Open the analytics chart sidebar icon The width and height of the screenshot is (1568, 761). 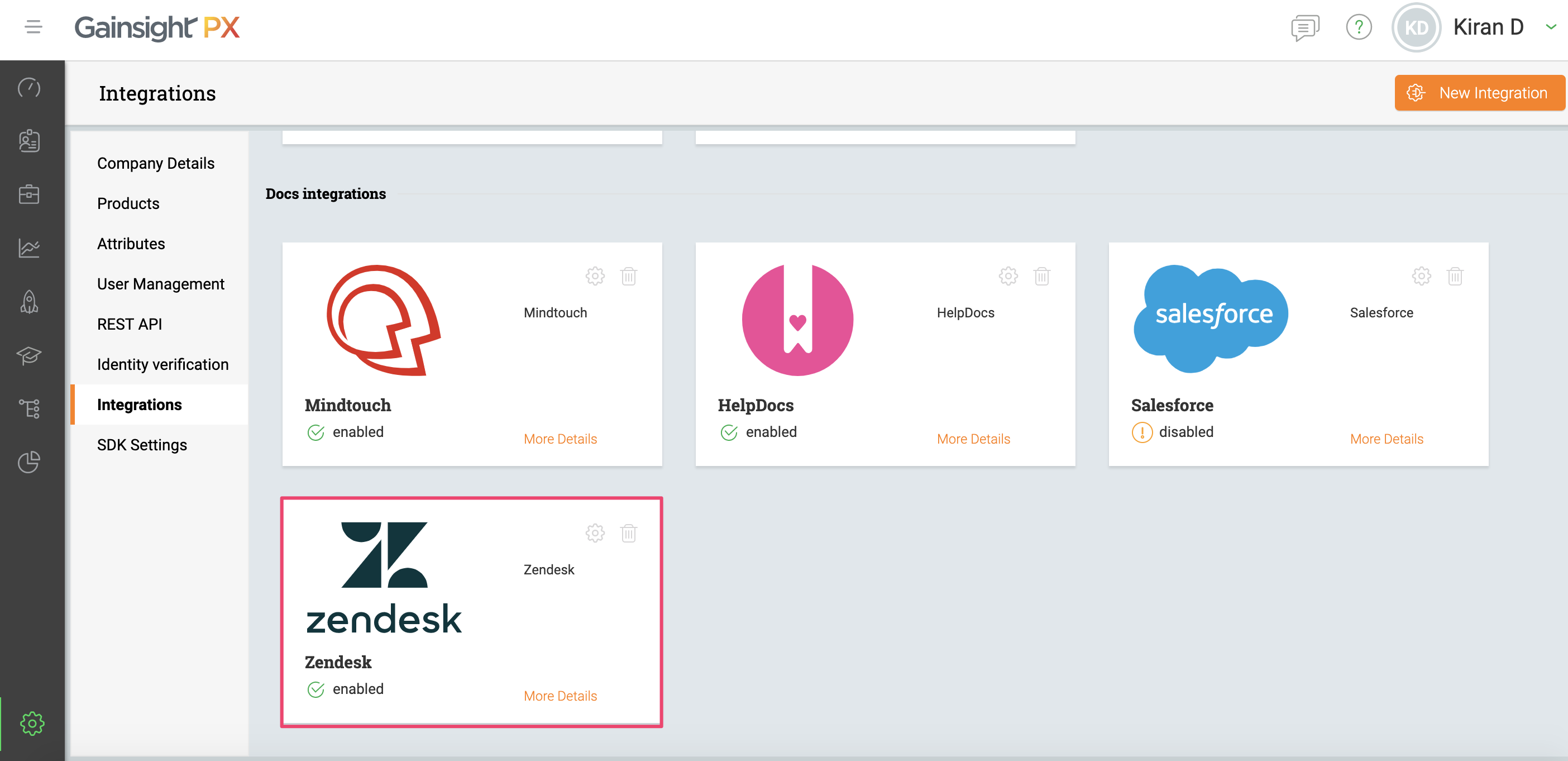tap(28, 248)
